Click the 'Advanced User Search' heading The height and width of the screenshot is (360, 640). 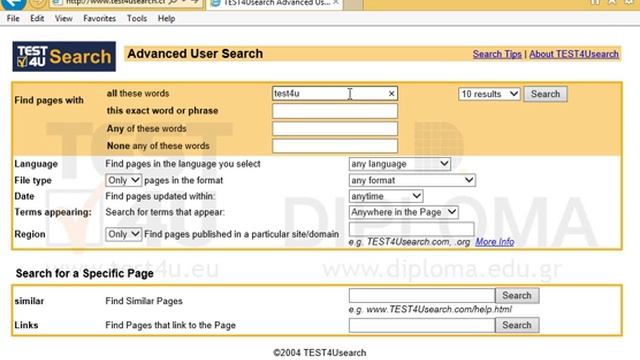click(195, 54)
